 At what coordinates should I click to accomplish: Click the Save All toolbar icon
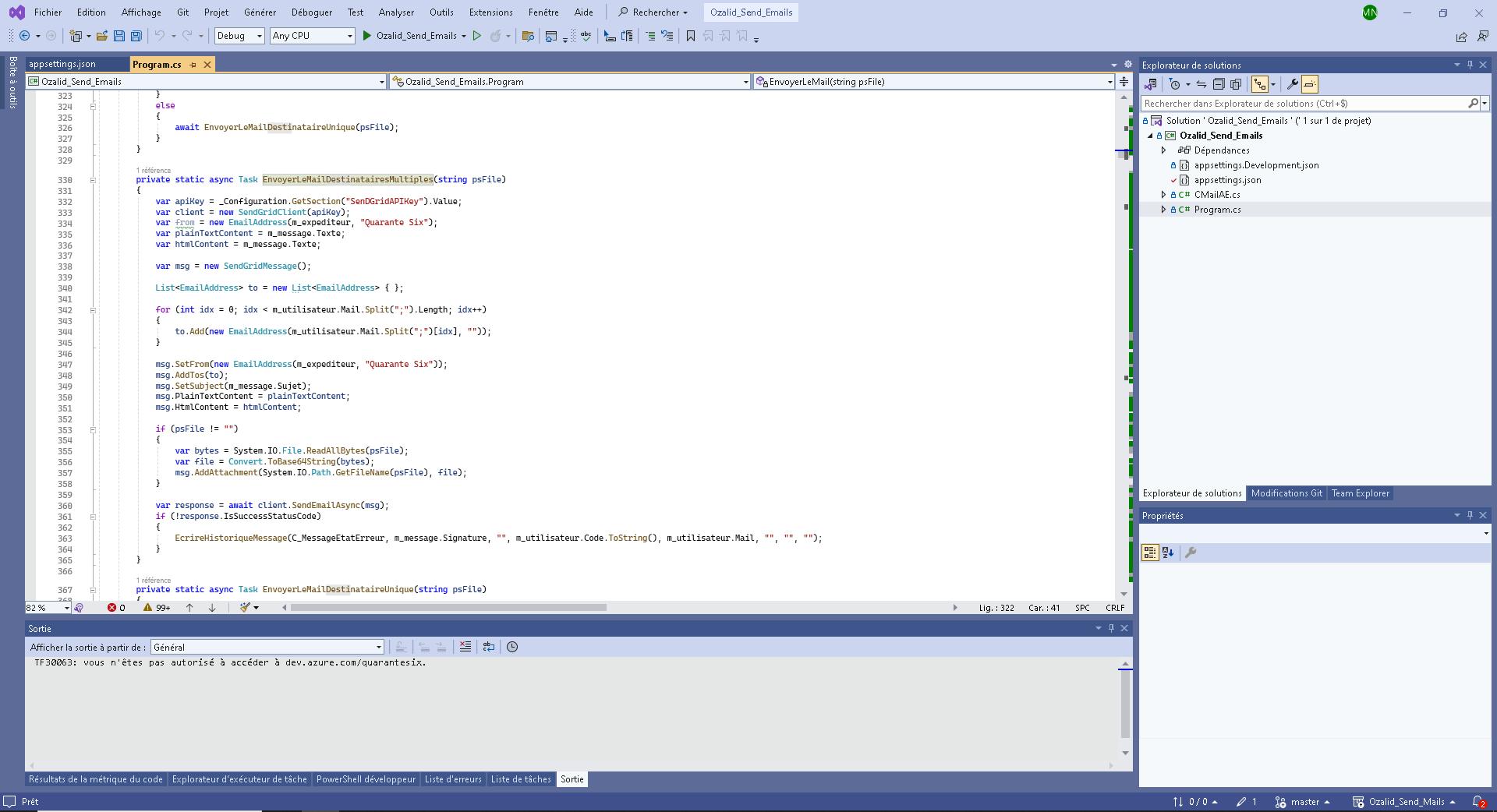tap(136, 36)
